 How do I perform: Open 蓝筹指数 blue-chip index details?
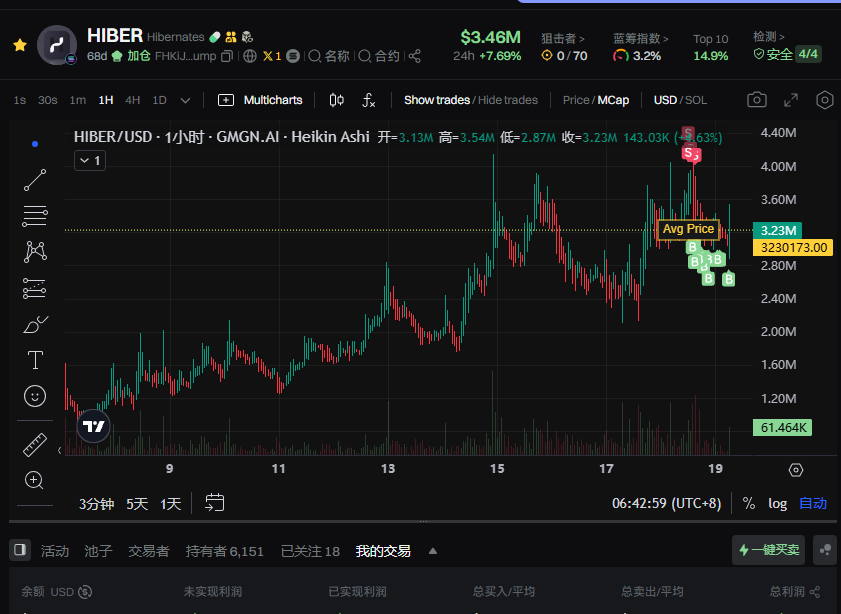coord(640,39)
